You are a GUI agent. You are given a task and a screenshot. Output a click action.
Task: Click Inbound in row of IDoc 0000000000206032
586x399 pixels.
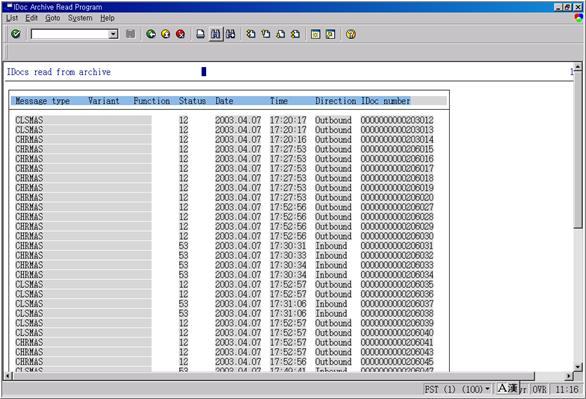coord(331,256)
